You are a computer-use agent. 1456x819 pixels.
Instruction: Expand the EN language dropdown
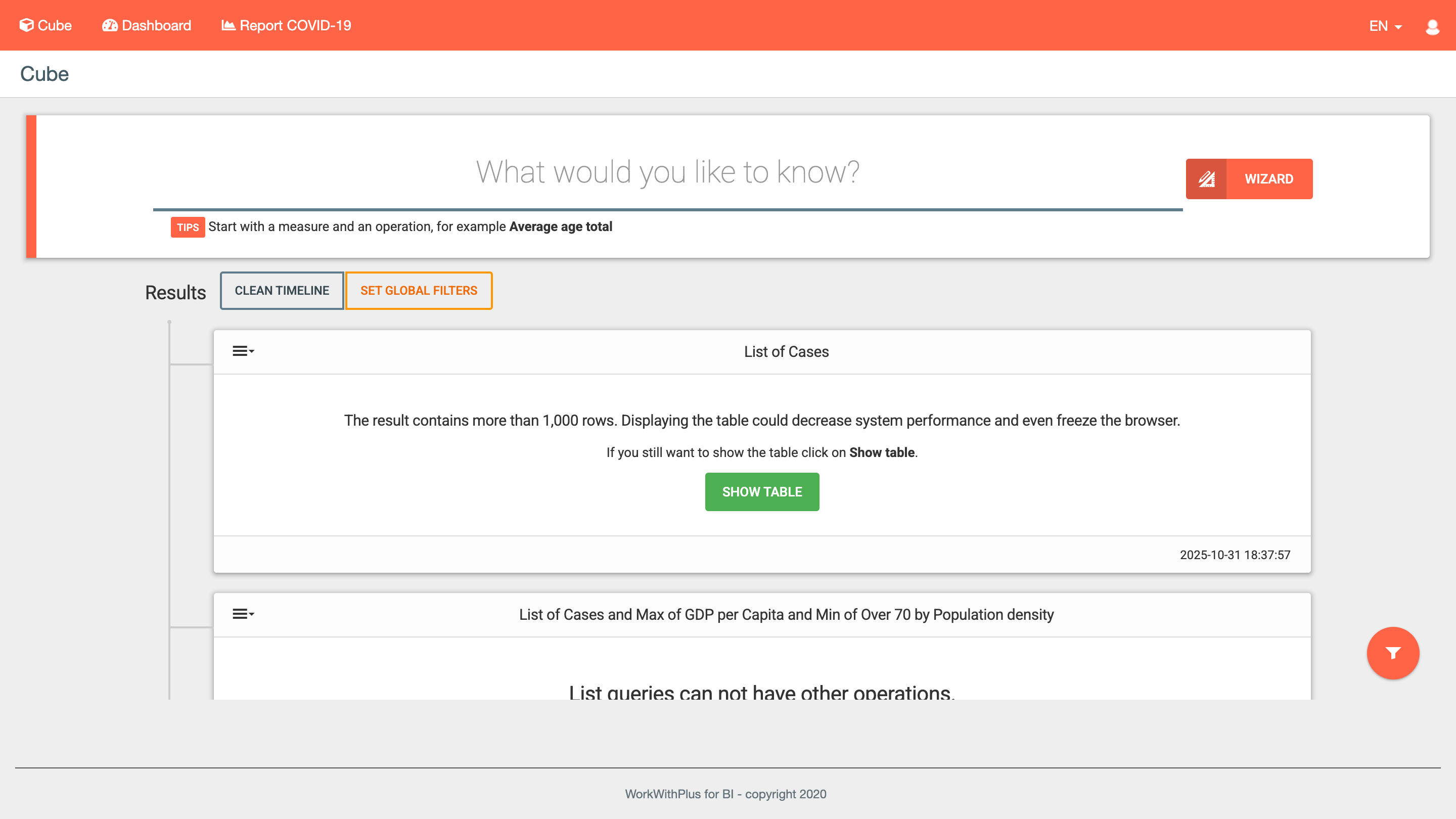coord(1385,26)
